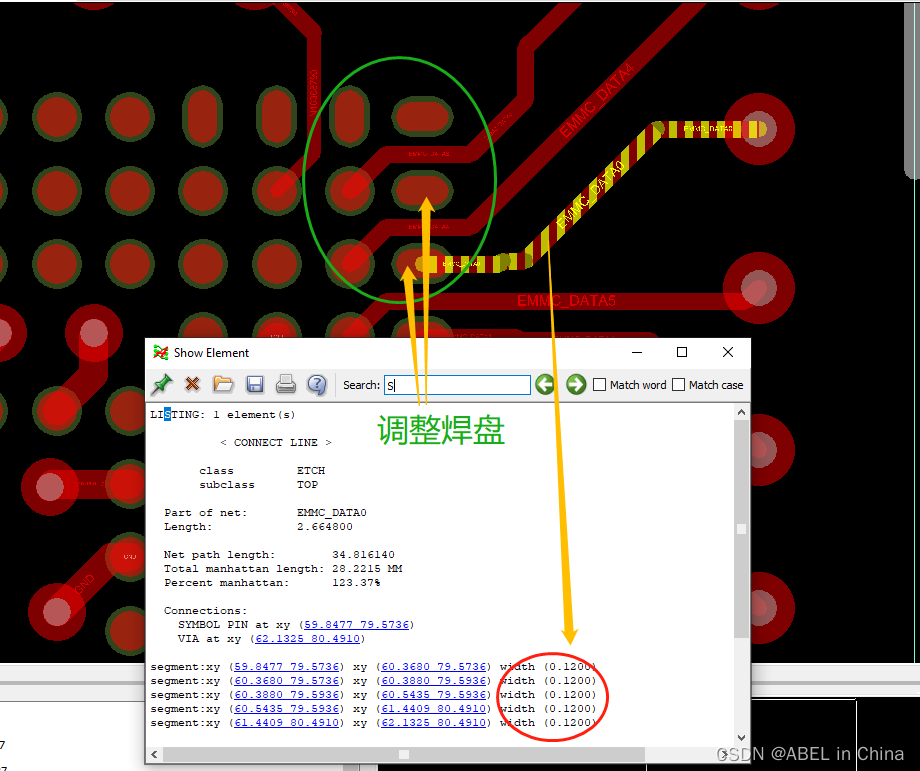Click the horizontal scrollbar left arrow

click(154, 754)
